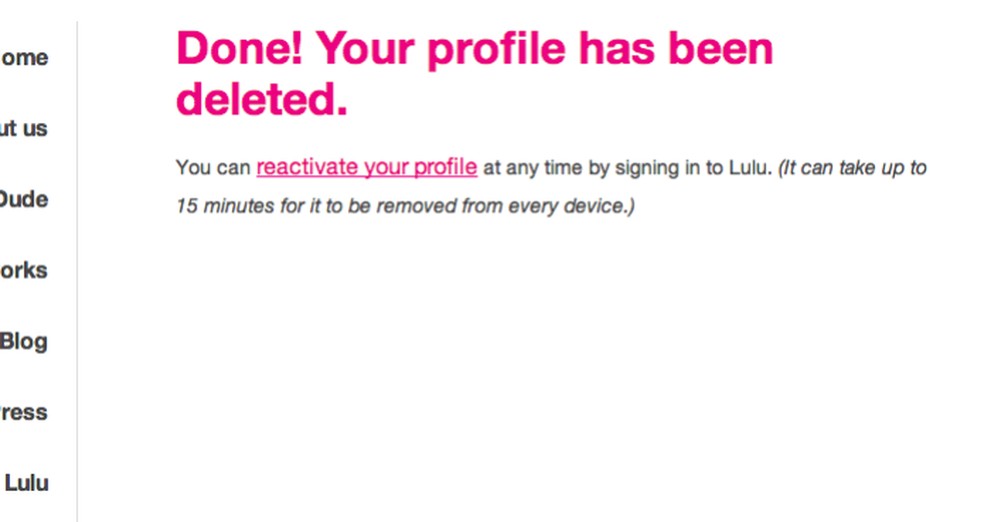The width and height of the screenshot is (984, 522).
Task: Choose the Lulu sidebar menu item
Action: pos(27,484)
